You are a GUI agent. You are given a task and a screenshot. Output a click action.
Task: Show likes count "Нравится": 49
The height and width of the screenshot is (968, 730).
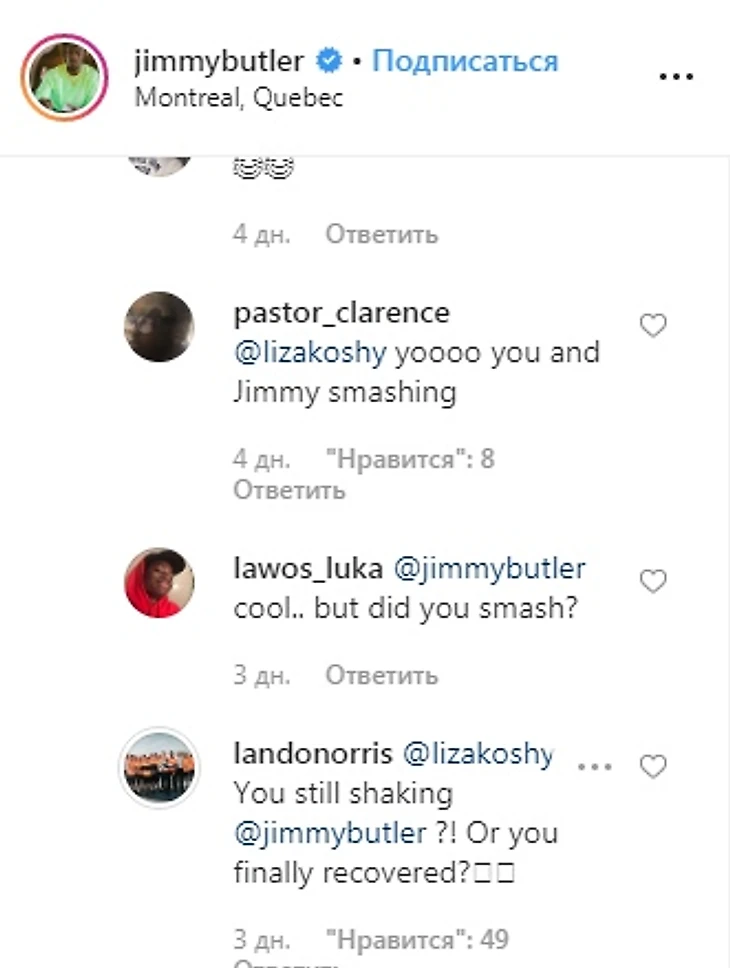[417, 940]
